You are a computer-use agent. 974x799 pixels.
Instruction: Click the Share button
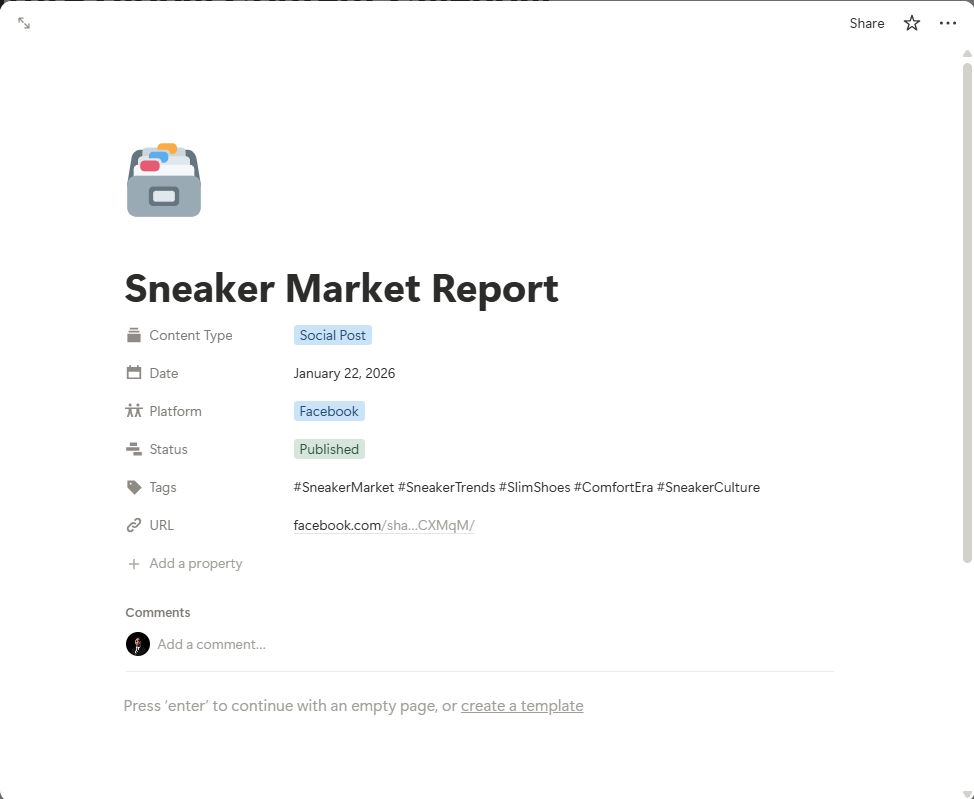click(x=866, y=23)
